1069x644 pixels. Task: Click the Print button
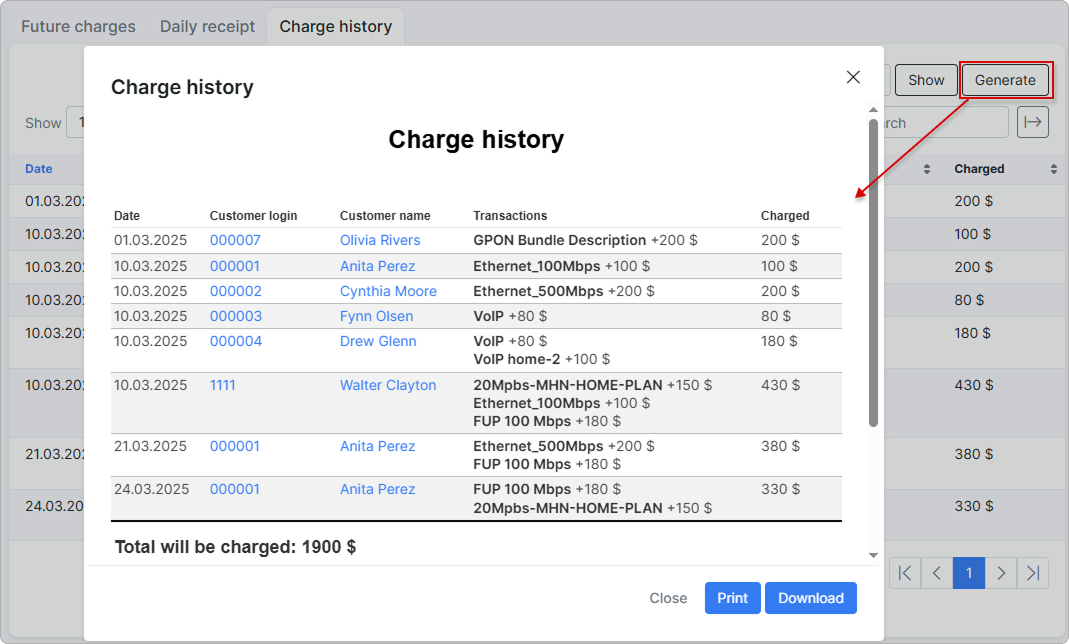pos(732,598)
